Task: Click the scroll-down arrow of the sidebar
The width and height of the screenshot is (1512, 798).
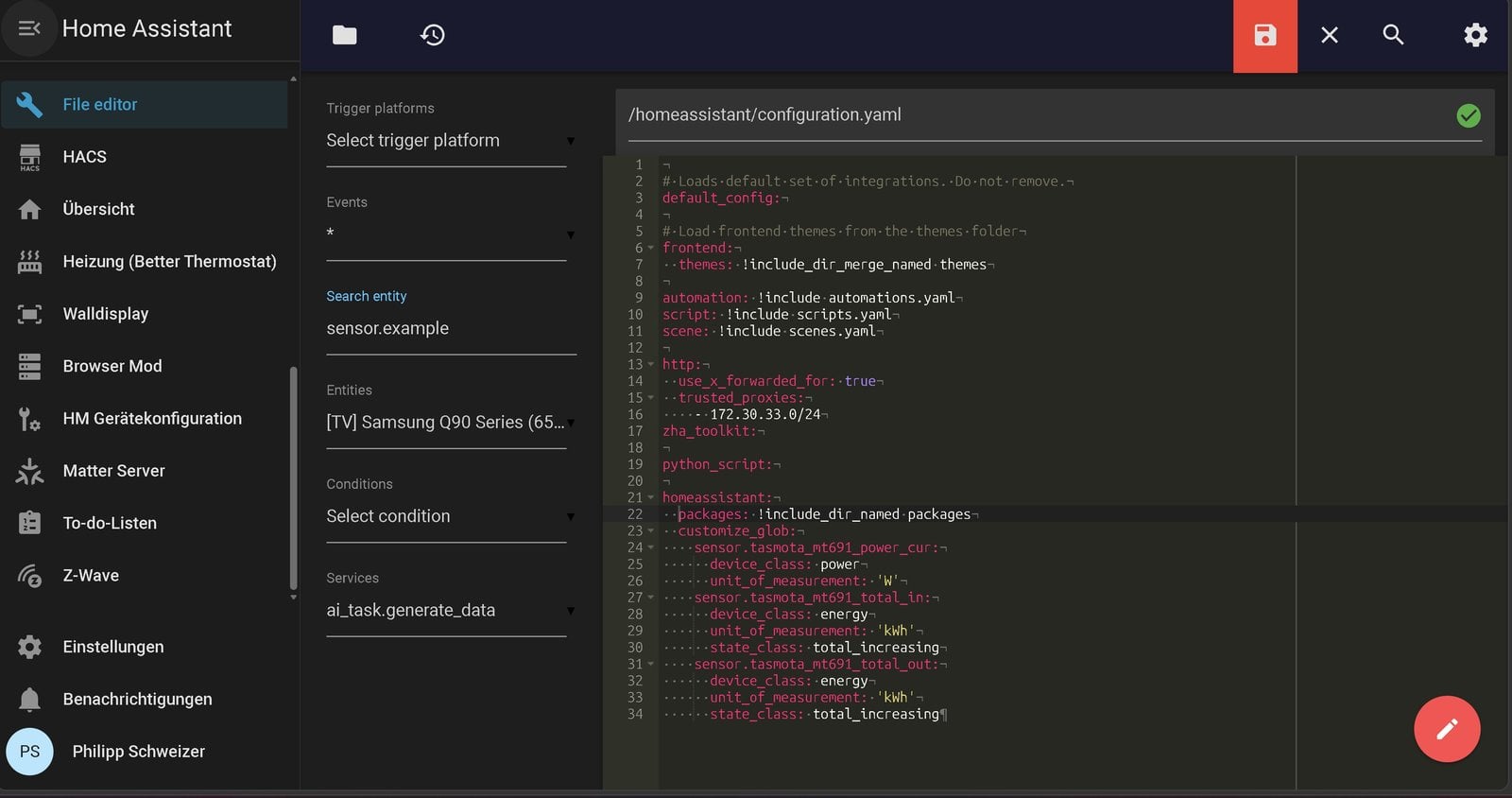Action: coord(293,598)
